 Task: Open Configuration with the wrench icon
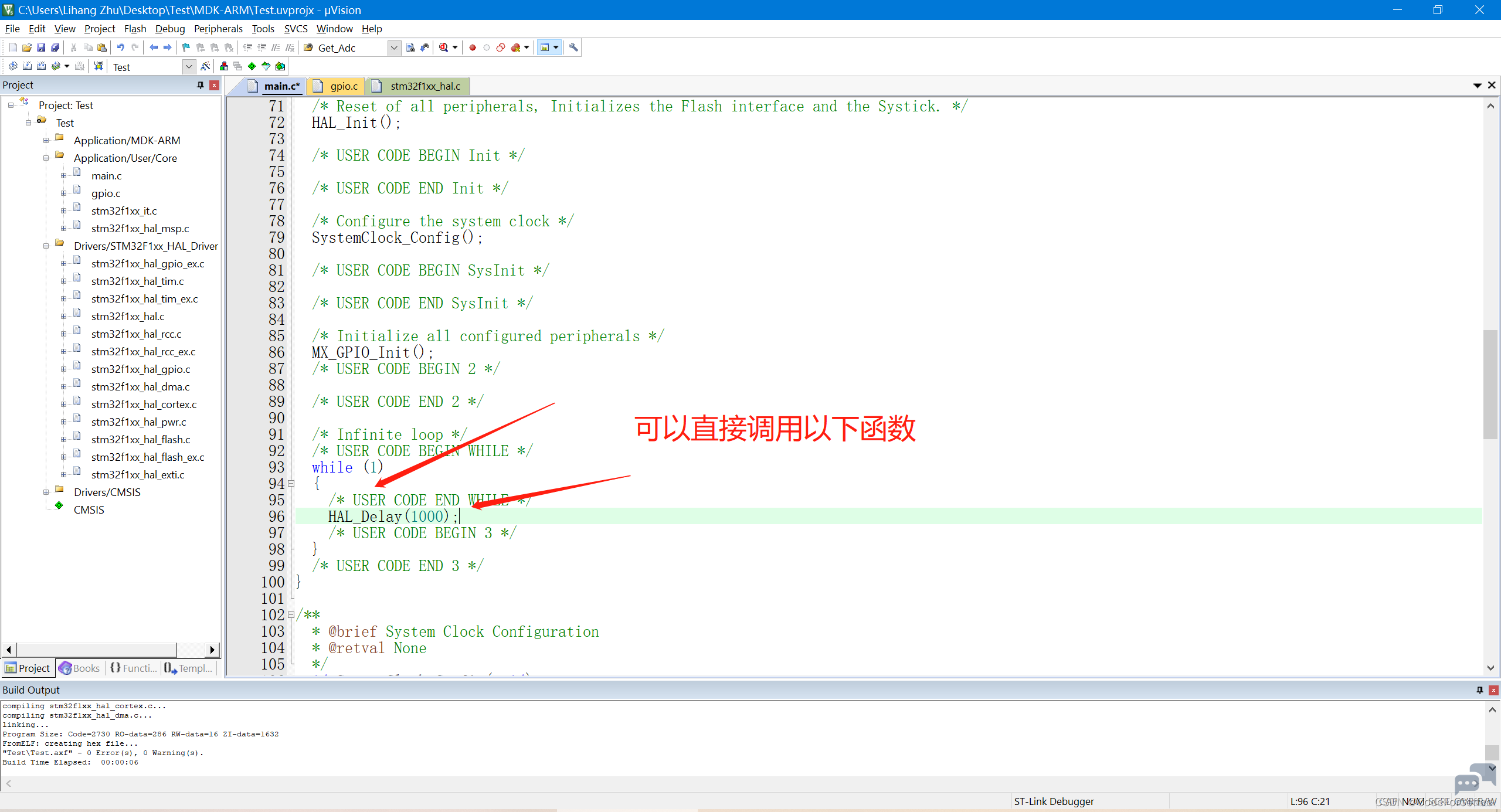tap(573, 47)
